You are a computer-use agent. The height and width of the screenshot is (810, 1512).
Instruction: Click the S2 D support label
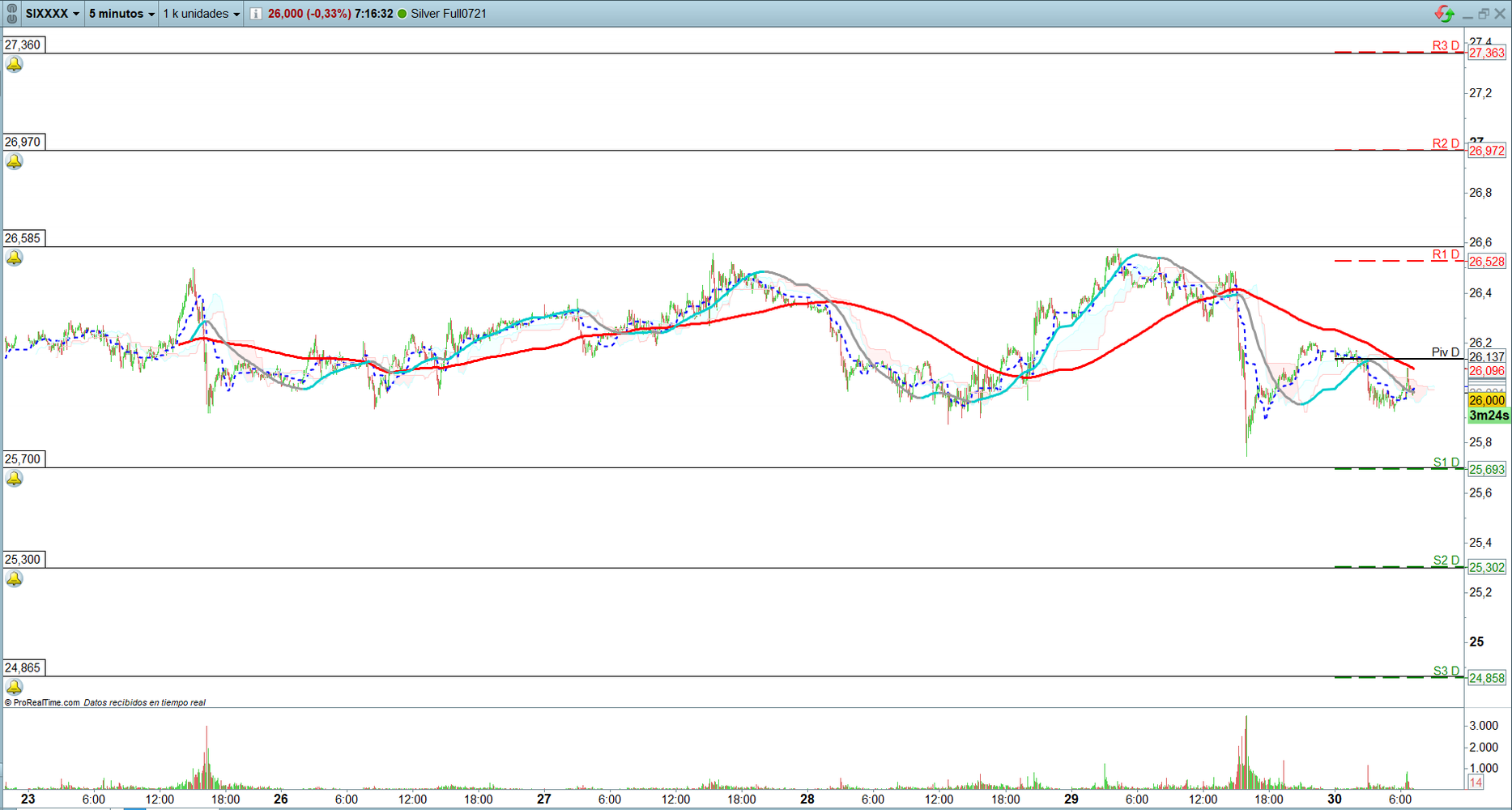pyautogui.click(x=1446, y=561)
